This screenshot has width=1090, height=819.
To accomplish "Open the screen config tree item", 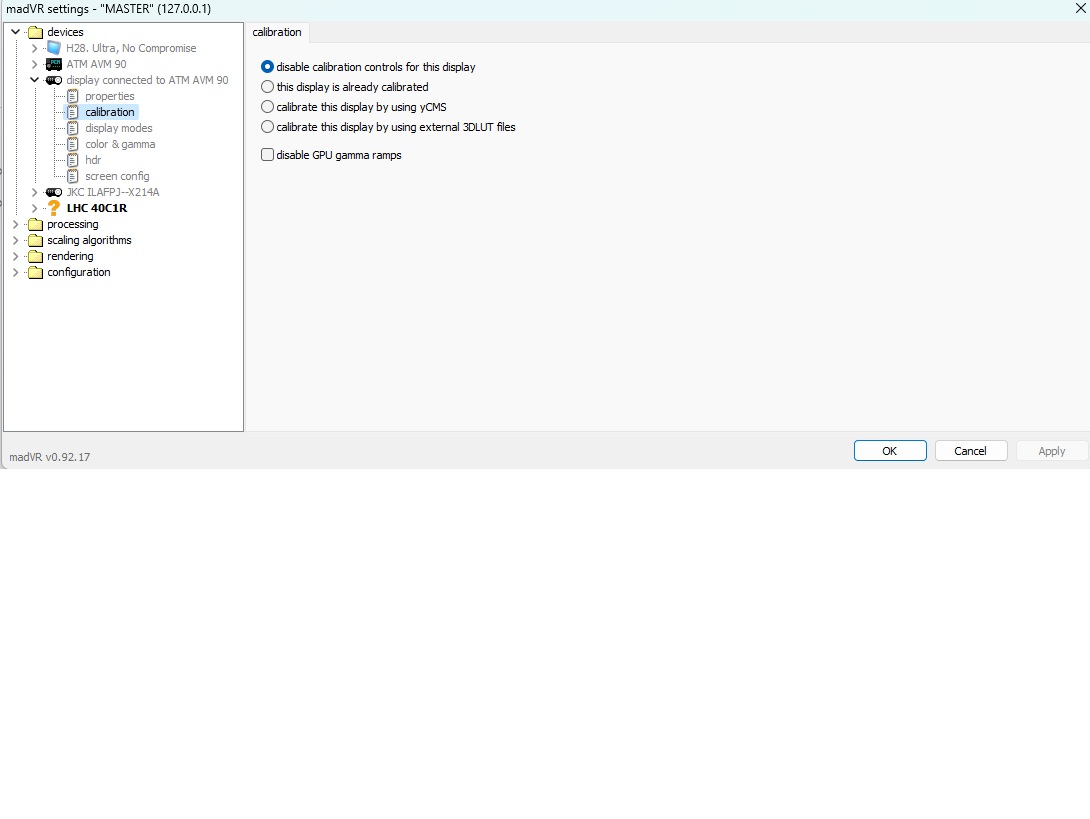I will point(117,176).
